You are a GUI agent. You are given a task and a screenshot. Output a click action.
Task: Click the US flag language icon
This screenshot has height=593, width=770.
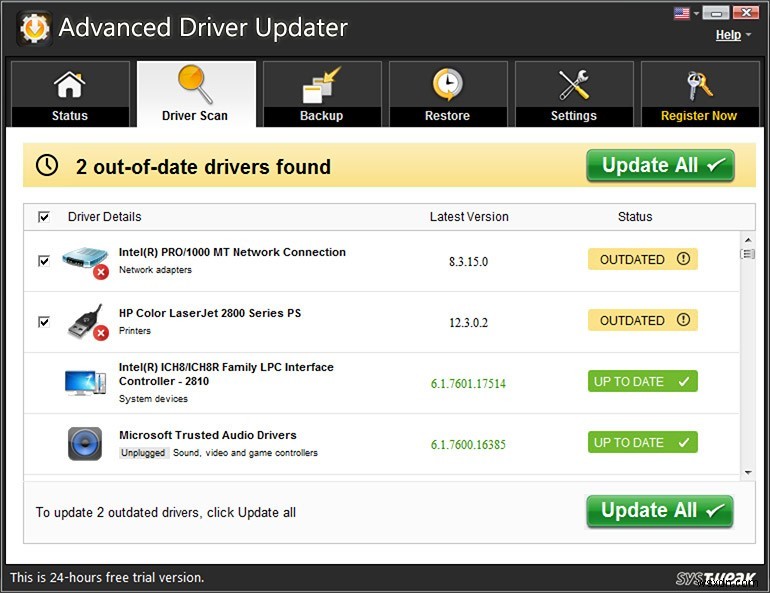682,13
